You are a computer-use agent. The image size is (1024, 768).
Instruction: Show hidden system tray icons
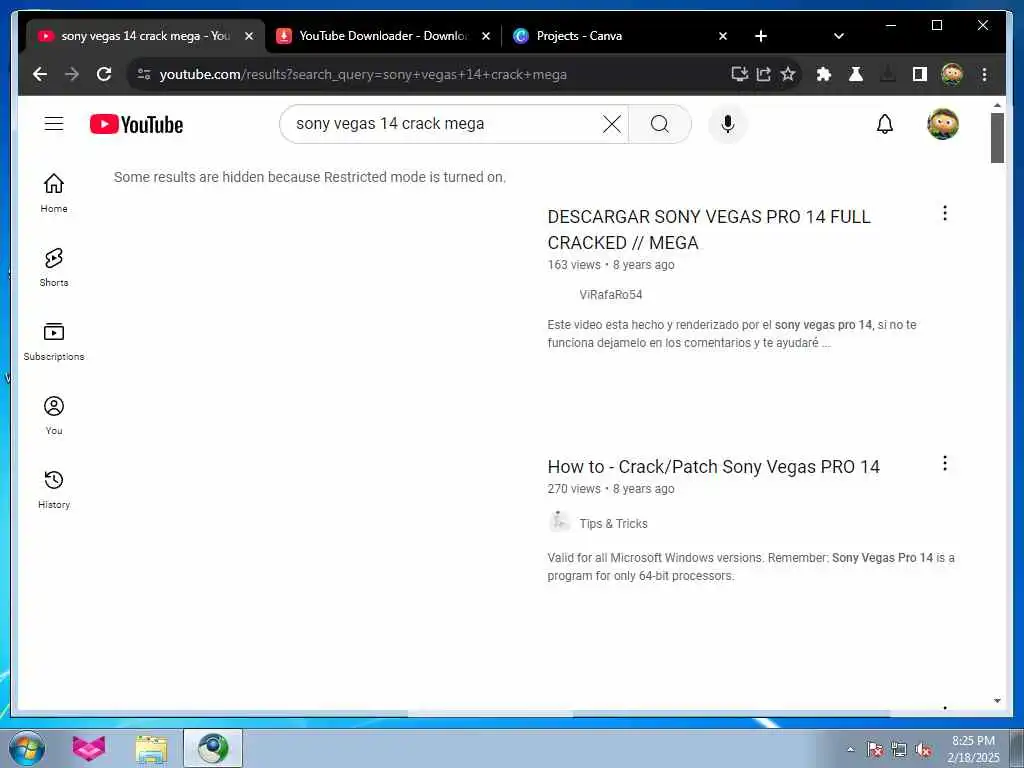(x=850, y=749)
